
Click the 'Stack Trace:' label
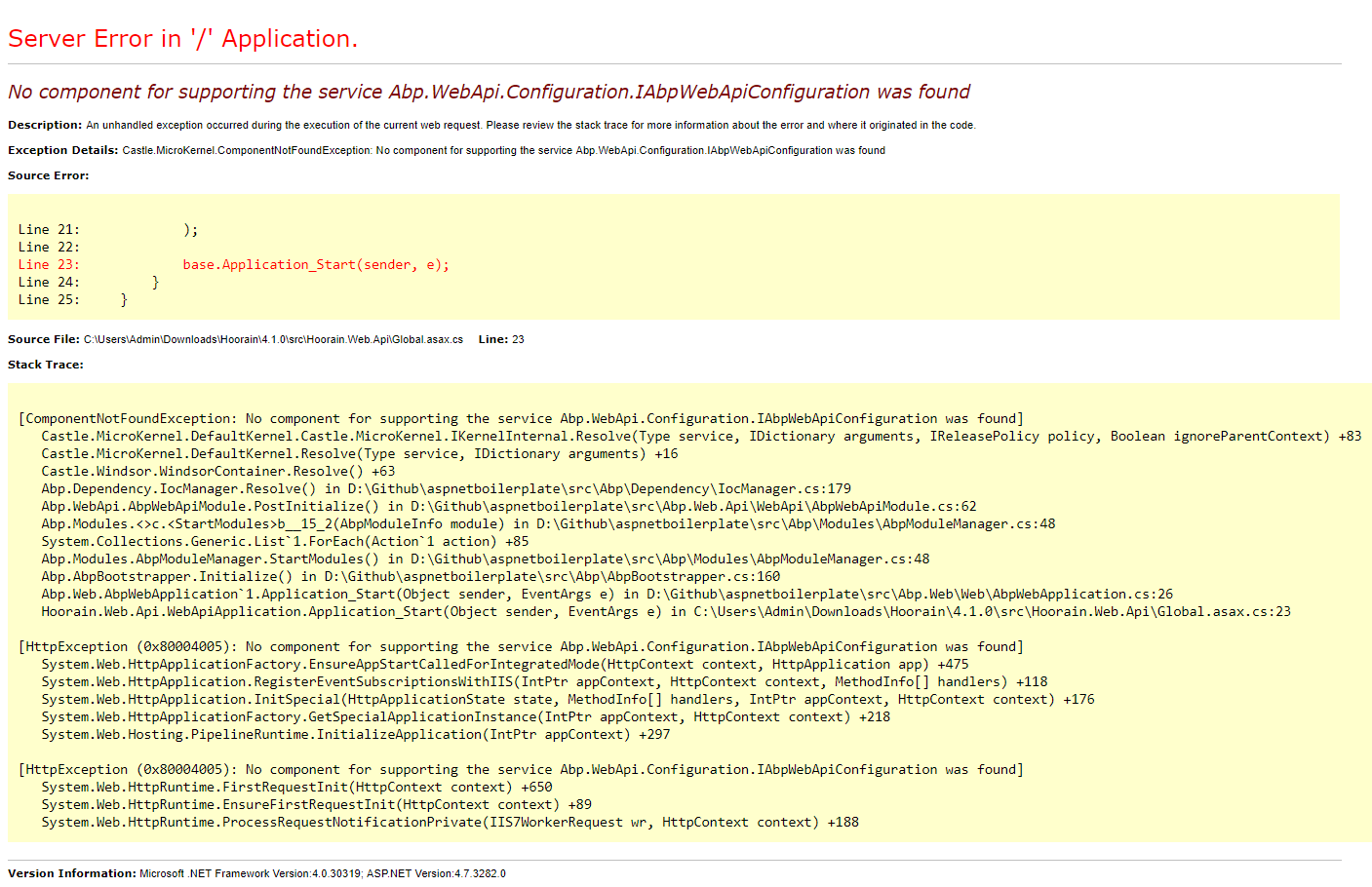coord(45,365)
